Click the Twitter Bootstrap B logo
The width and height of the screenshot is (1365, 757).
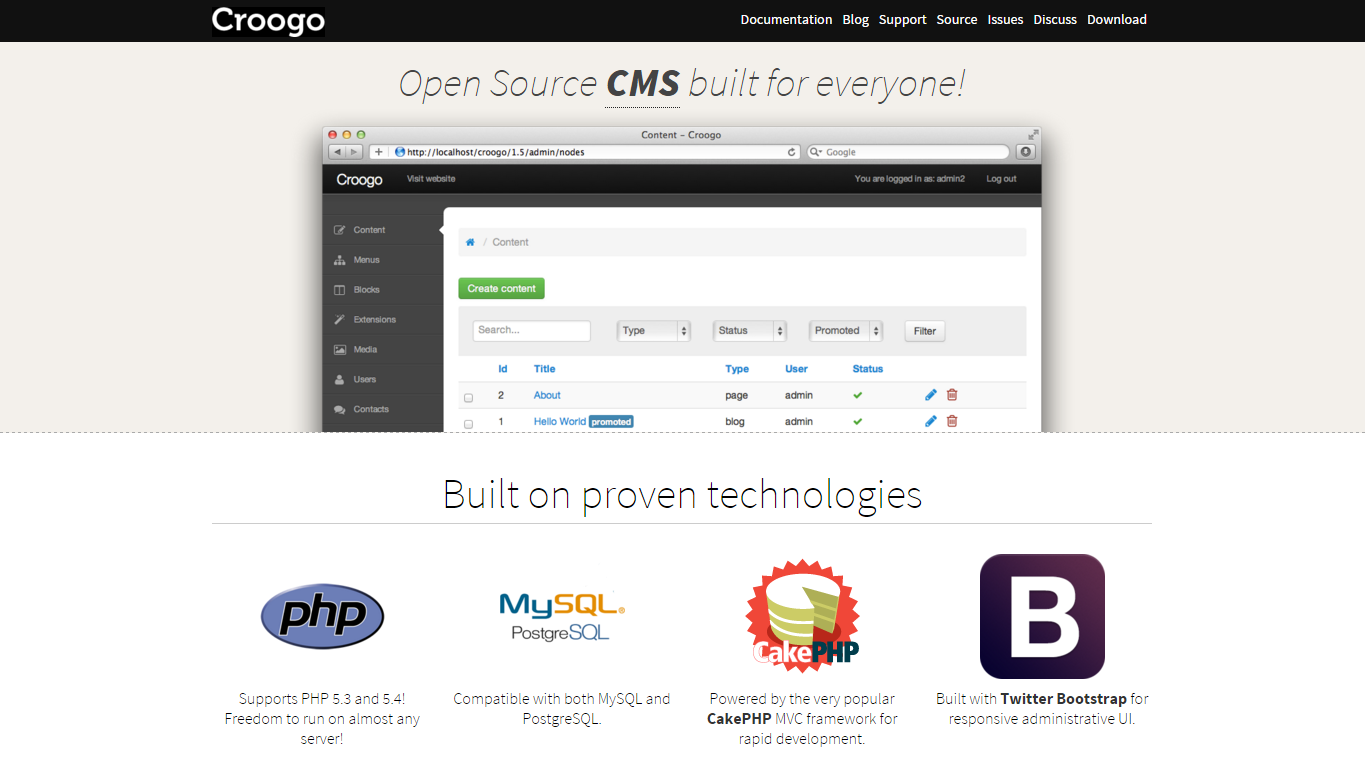pyautogui.click(x=1042, y=616)
